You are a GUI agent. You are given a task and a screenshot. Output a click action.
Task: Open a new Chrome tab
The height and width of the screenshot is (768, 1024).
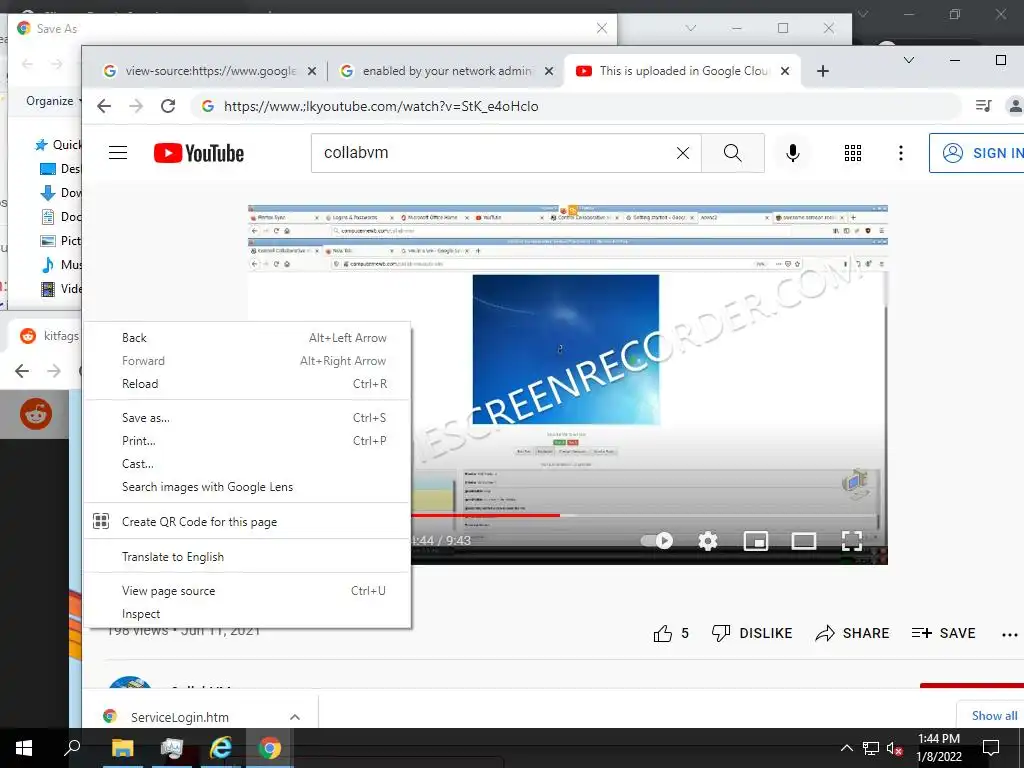click(823, 71)
